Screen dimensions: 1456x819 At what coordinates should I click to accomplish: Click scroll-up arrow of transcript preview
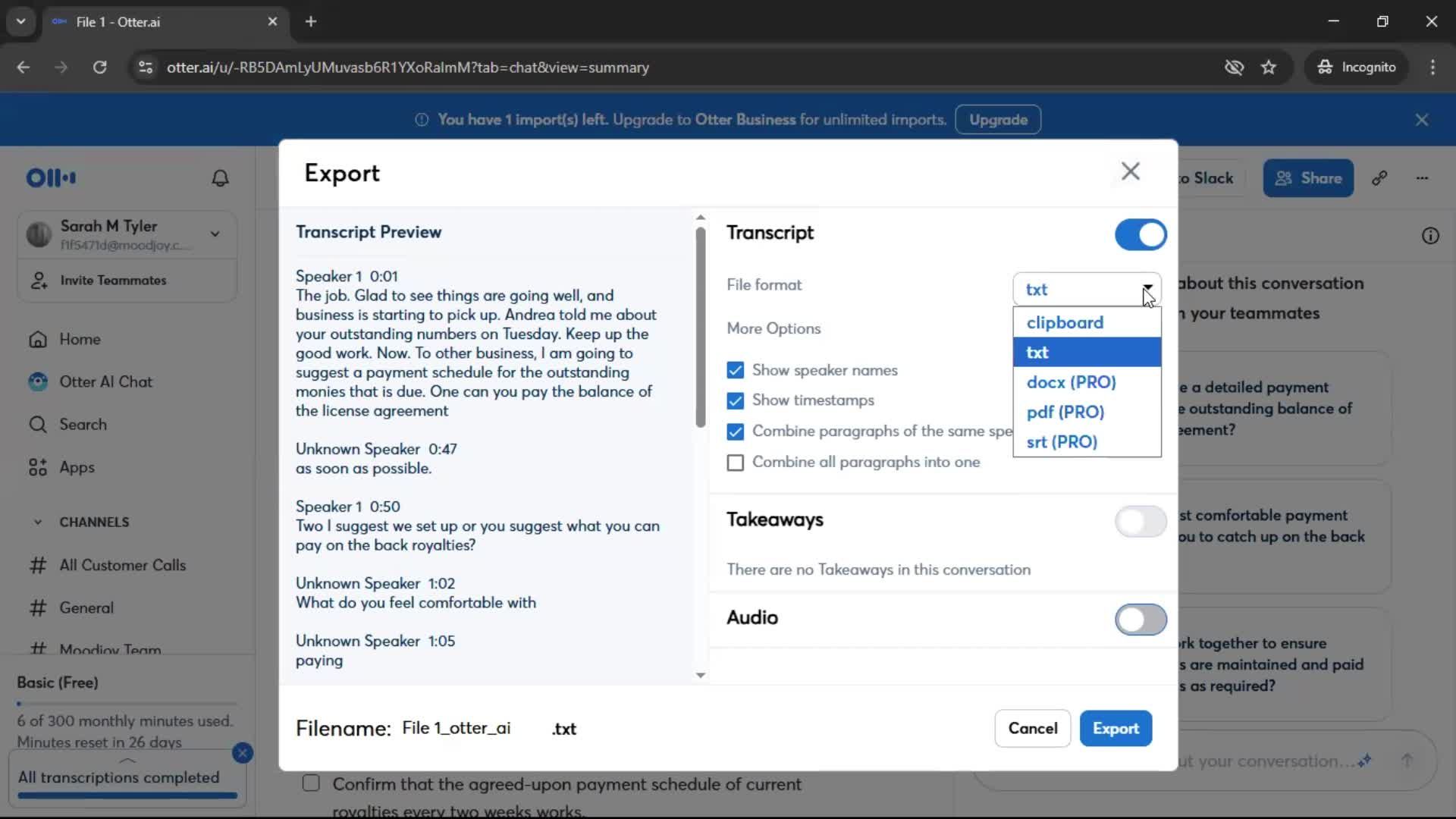[x=700, y=218]
